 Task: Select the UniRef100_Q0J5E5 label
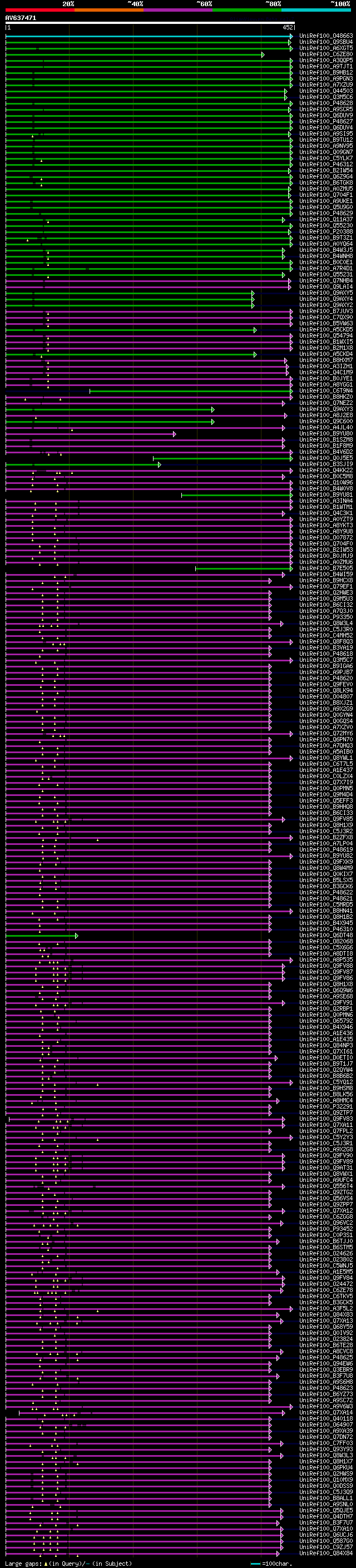tap(325, 458)
